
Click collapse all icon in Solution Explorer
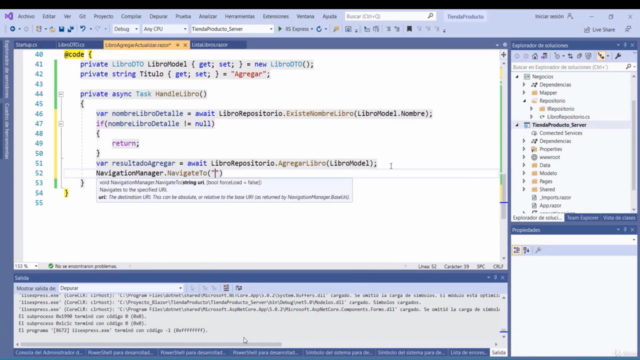[x=579, y=56]
